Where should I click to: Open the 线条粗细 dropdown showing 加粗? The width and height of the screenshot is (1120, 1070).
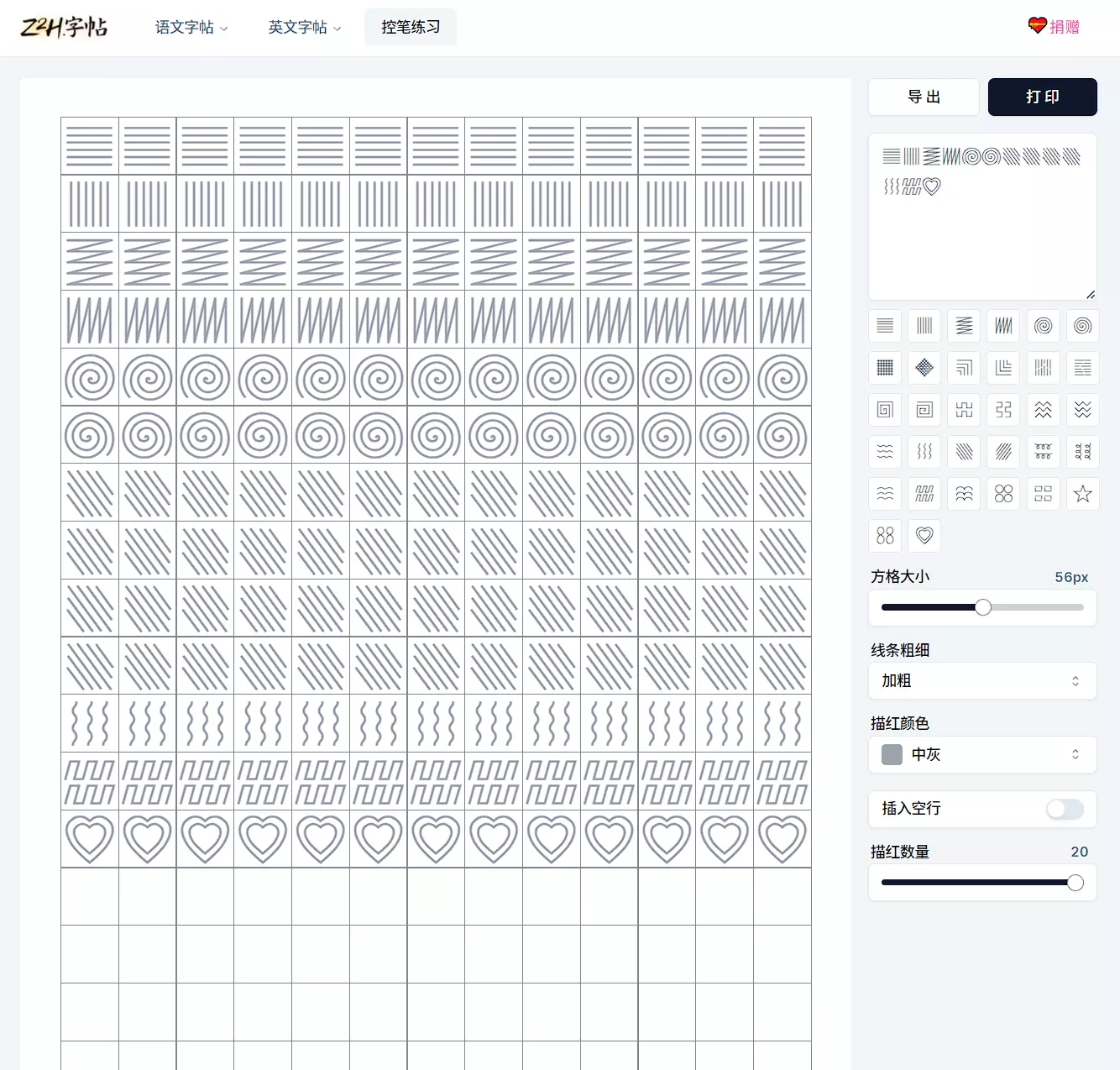pos(981,681)
